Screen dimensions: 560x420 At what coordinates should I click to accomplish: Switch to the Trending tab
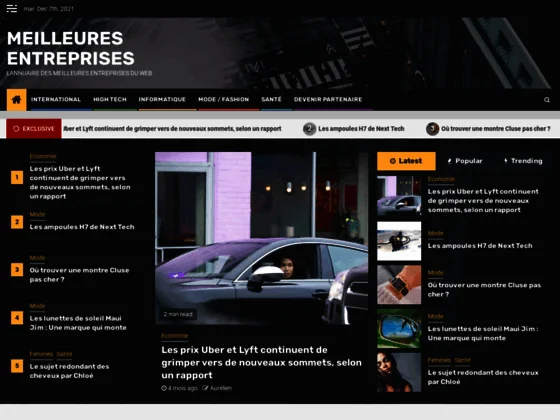(x=523, y=161)
